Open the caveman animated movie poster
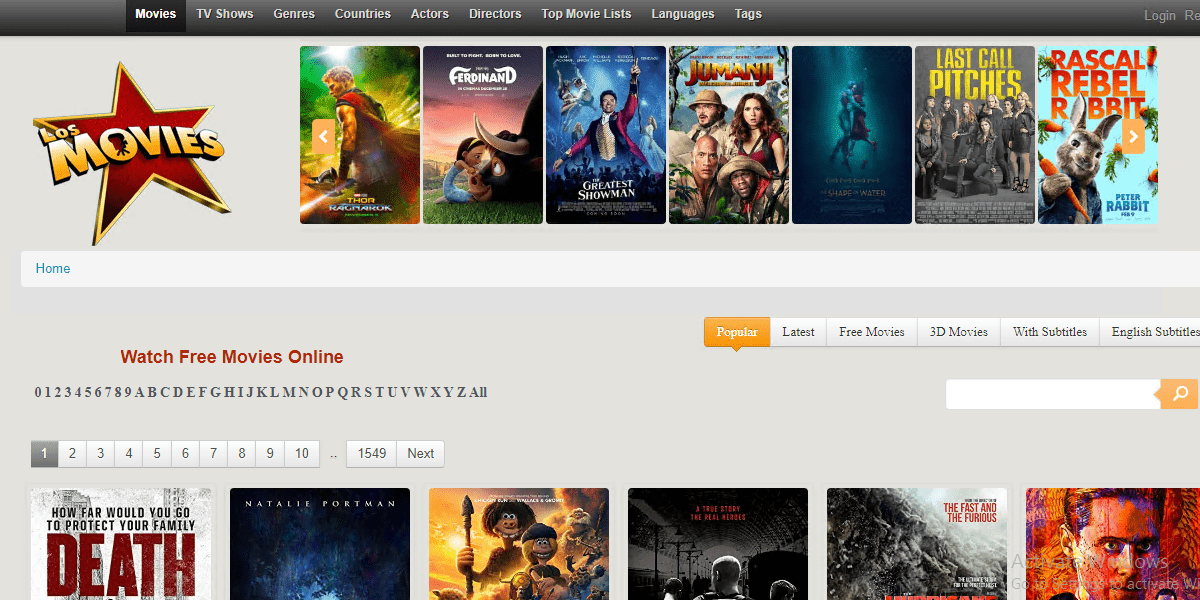Screen dimensions: 1200x600 coord(519,544)
